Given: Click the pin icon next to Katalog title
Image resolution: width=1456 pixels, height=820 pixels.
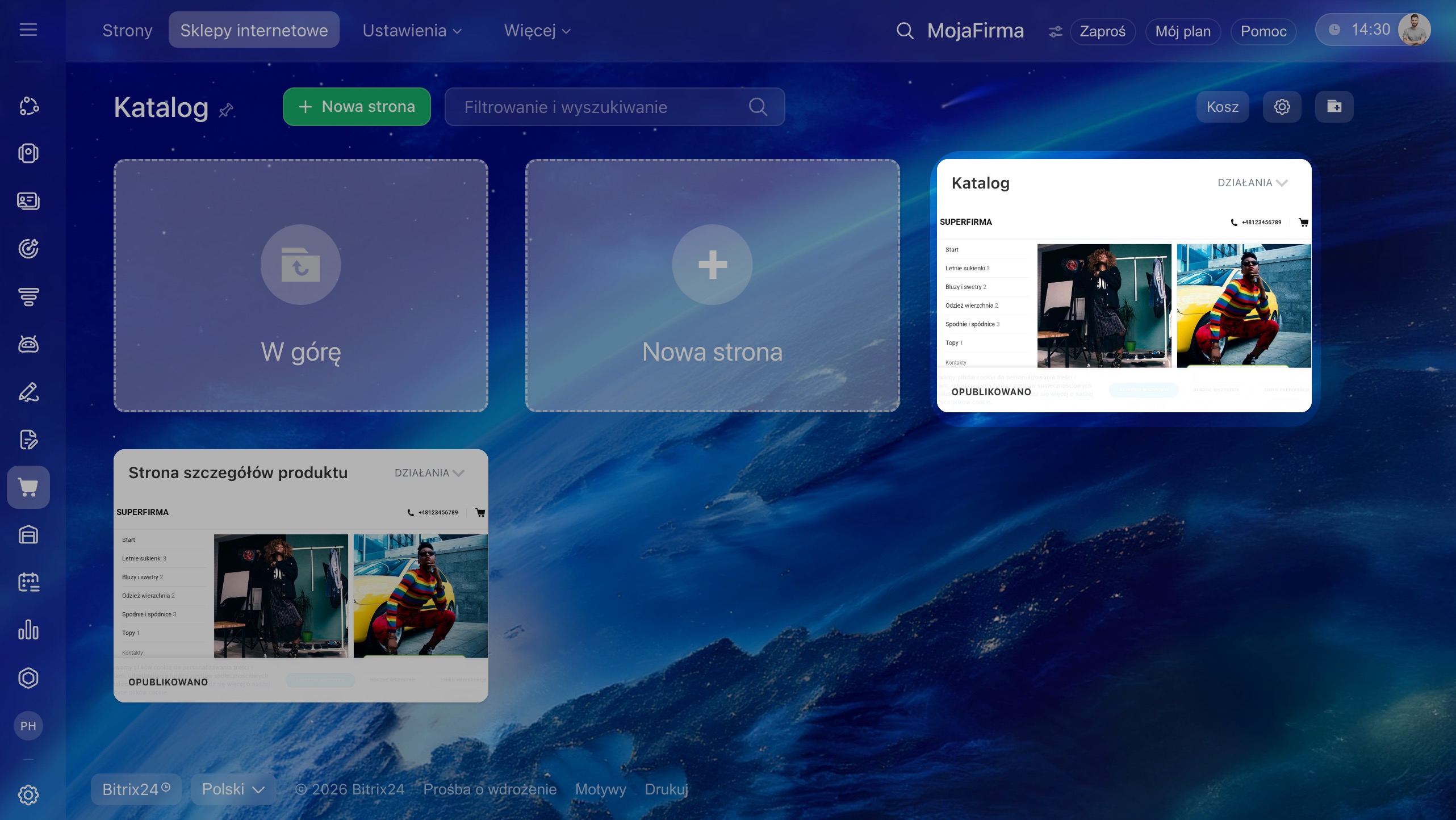Looking at the screenshot, I should pyautogui.click(x=226, y=110).
